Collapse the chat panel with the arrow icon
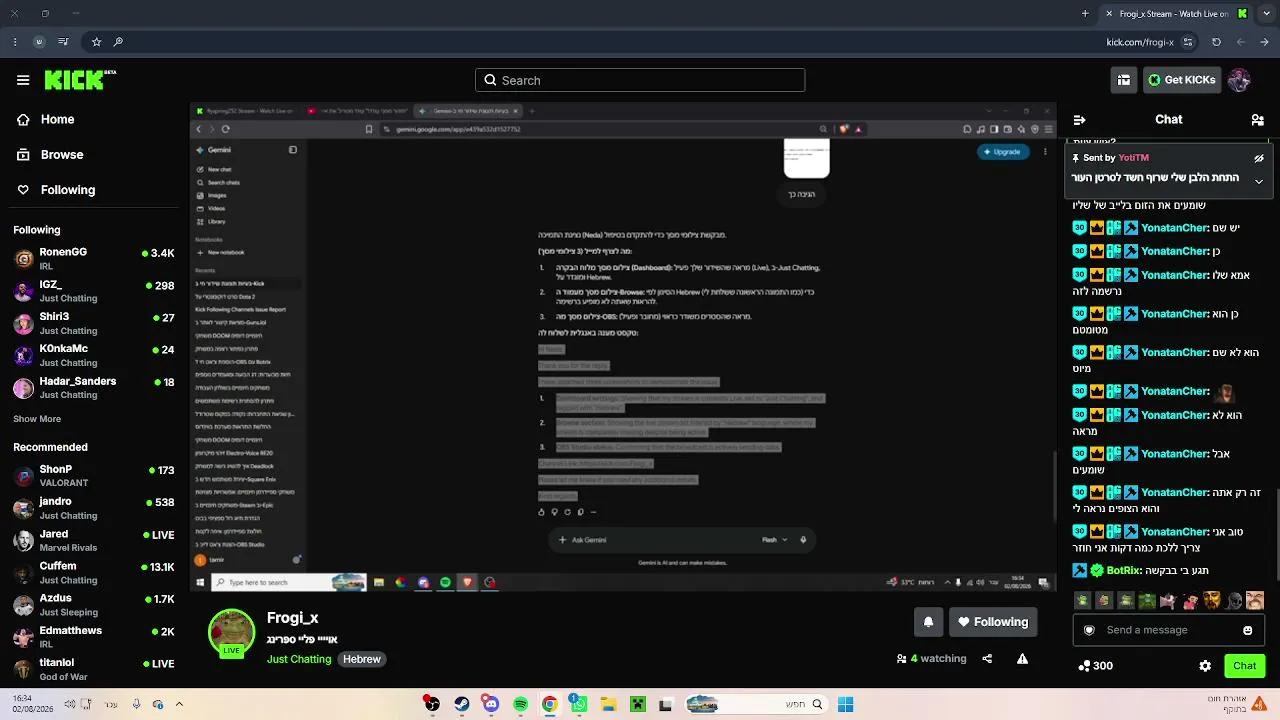Screen dimensions: 1280x720 (1080, 120)
